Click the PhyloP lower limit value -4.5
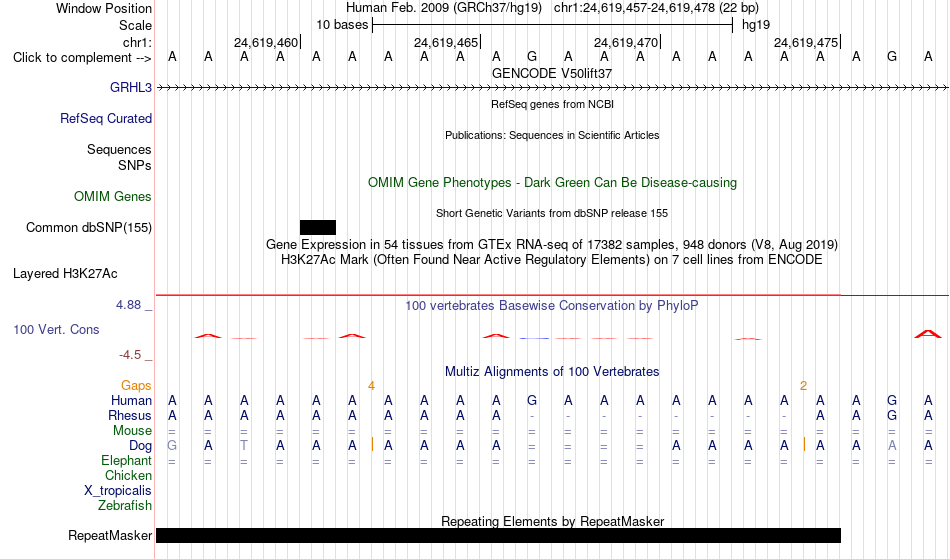This screenshot has height=559, width=950. (x=130, y=354)
